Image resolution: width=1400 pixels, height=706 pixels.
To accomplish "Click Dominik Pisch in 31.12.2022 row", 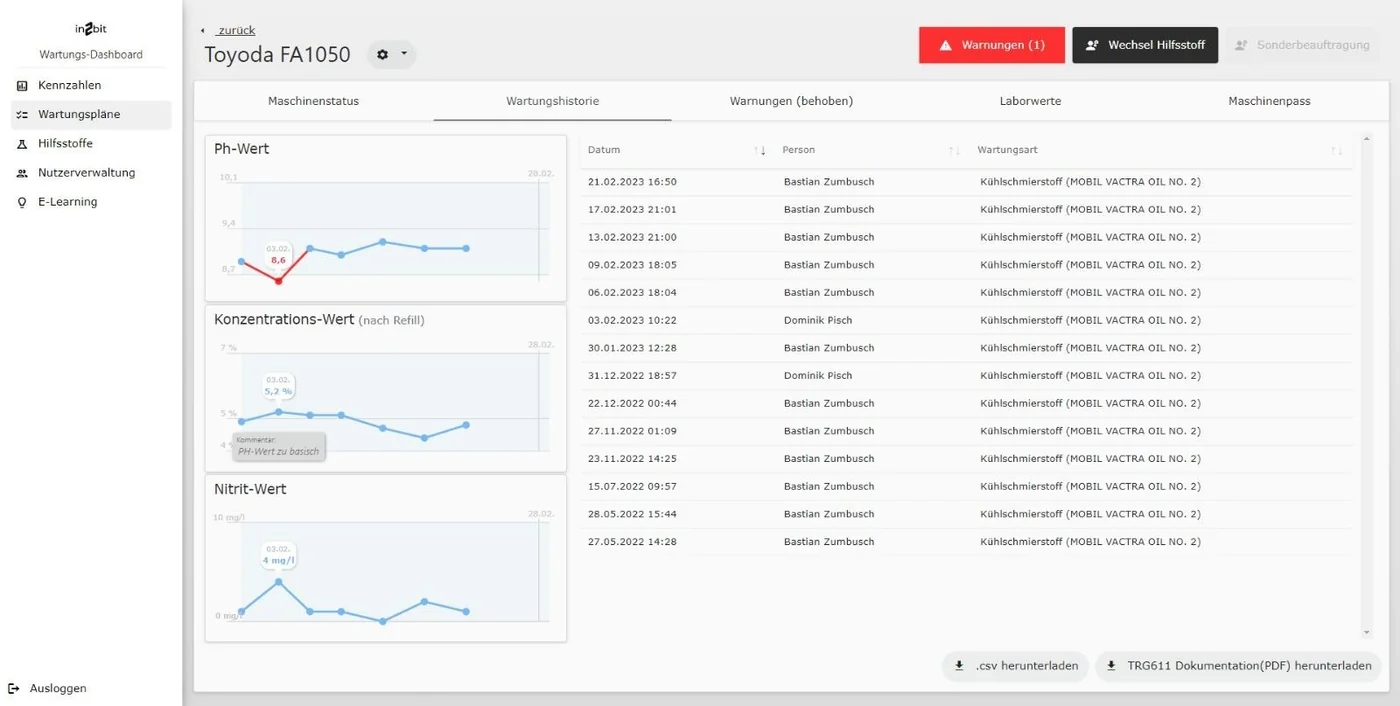I will [818, 376].
